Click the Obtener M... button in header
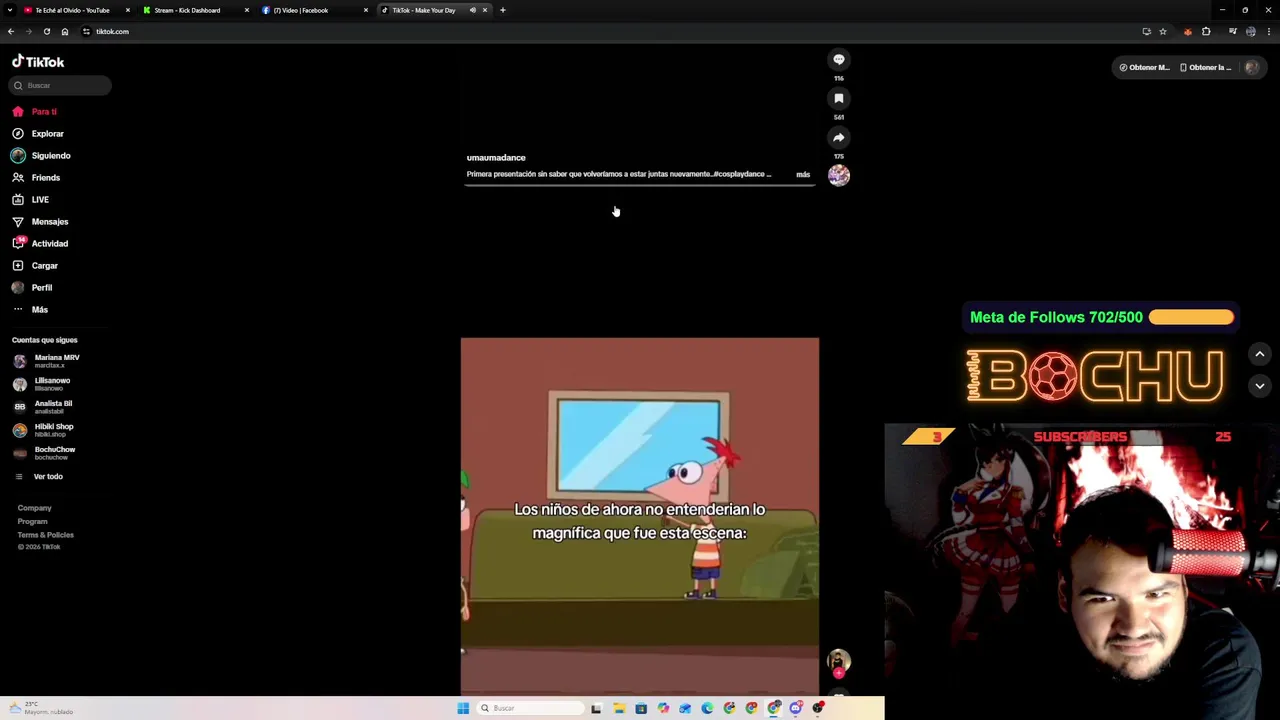Screen dimensions: 1280x720 pos(1144,67)
